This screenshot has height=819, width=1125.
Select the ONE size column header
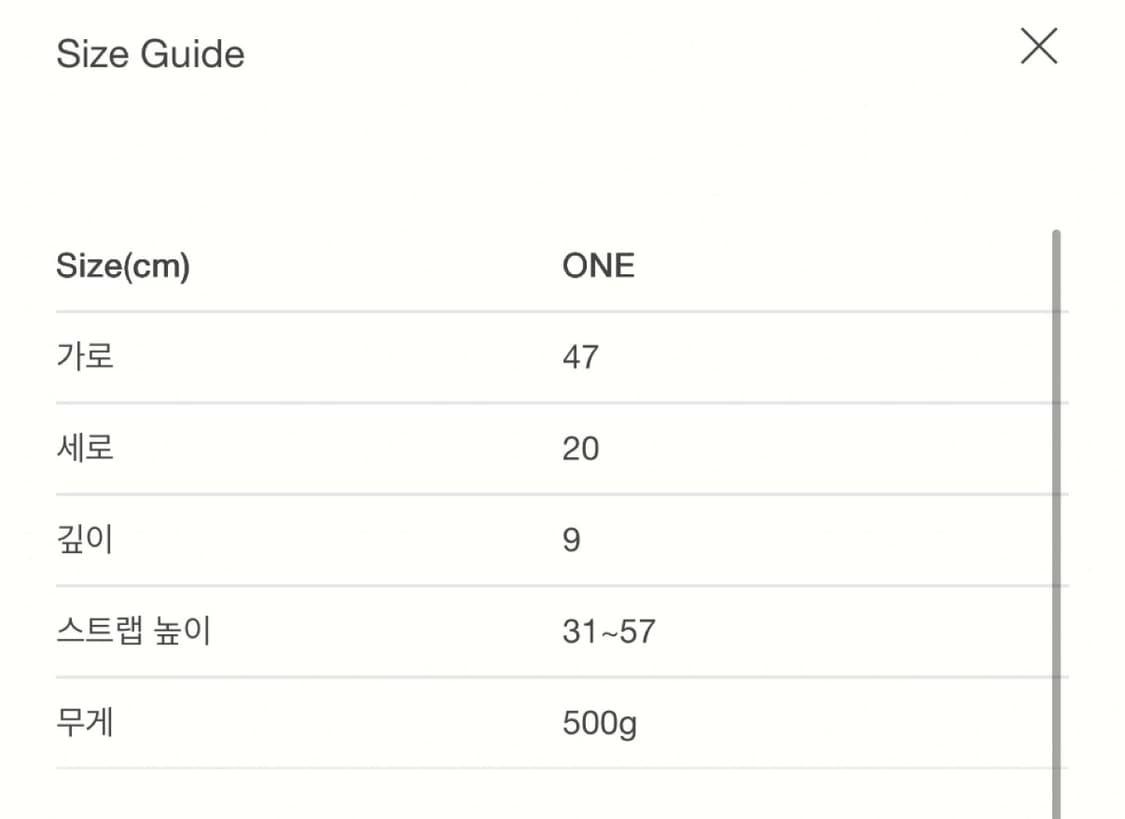[598, 266]
